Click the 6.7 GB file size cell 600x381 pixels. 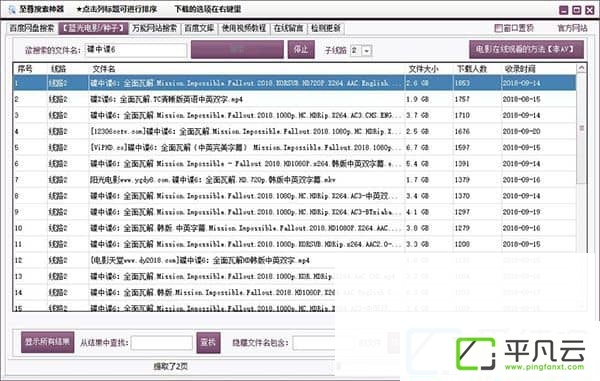pyautogui.click(x=417, y=147)
